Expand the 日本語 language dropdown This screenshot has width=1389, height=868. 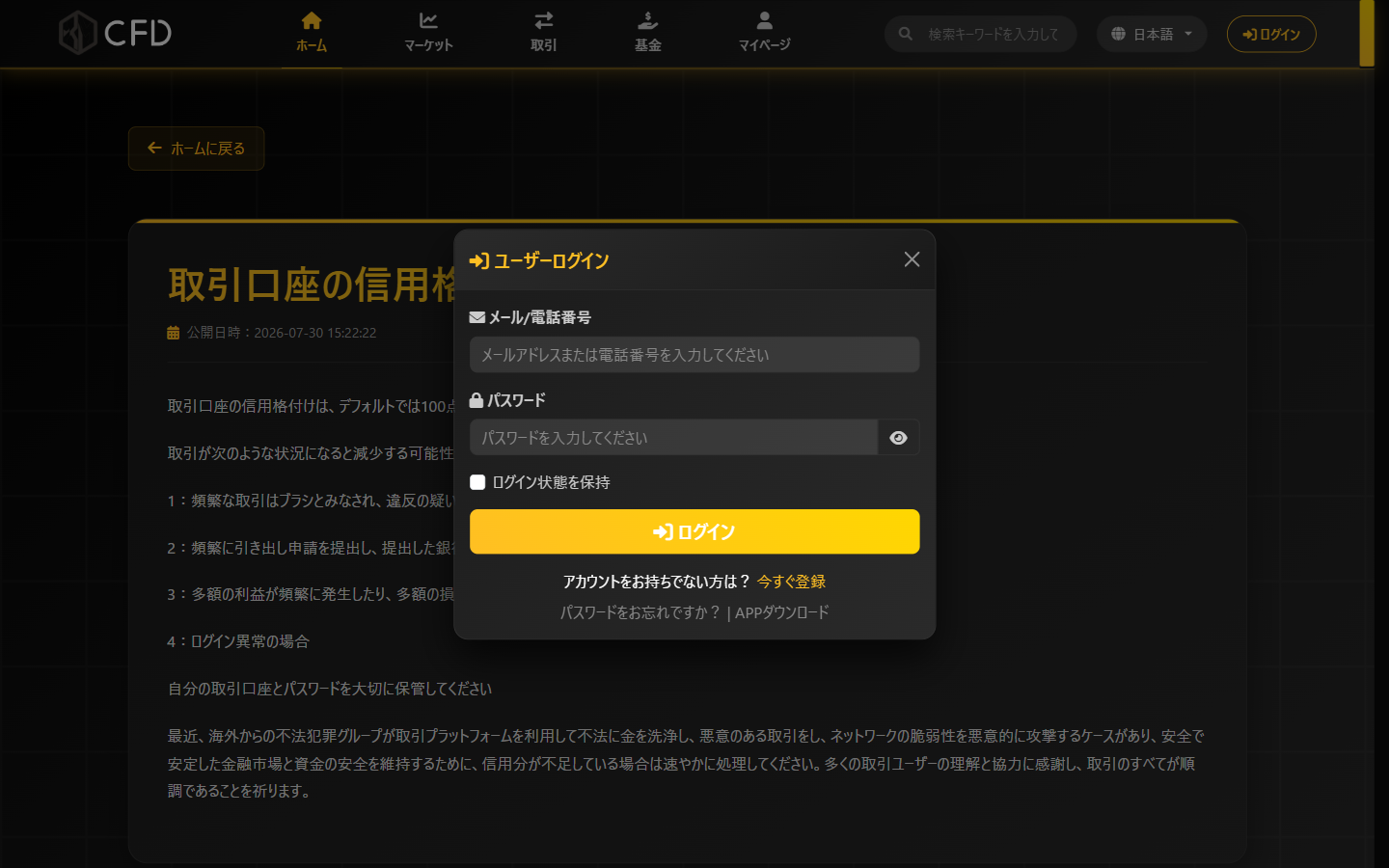[1152, 34]
